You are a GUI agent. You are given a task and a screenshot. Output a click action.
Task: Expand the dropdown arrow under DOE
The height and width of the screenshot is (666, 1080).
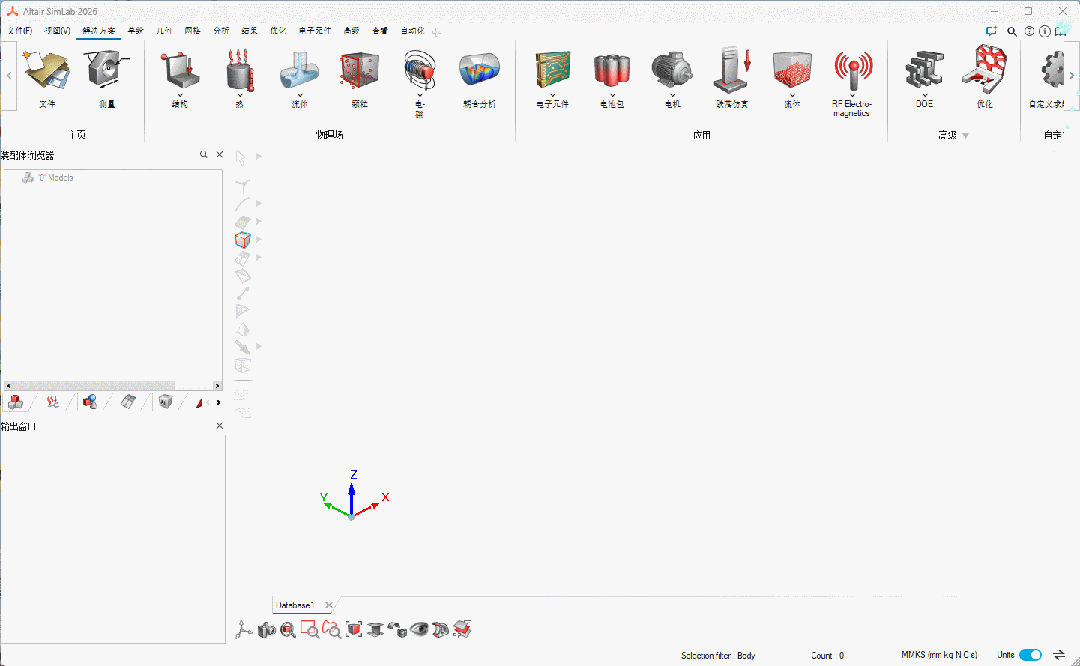pyautogui.click(x=924, y=96)
